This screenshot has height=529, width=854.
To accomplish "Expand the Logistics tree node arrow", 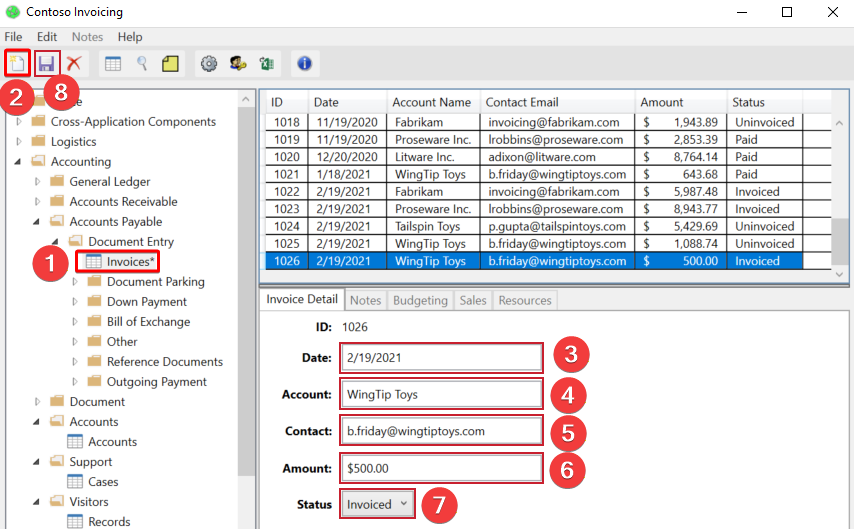I will tap(19, 141).
